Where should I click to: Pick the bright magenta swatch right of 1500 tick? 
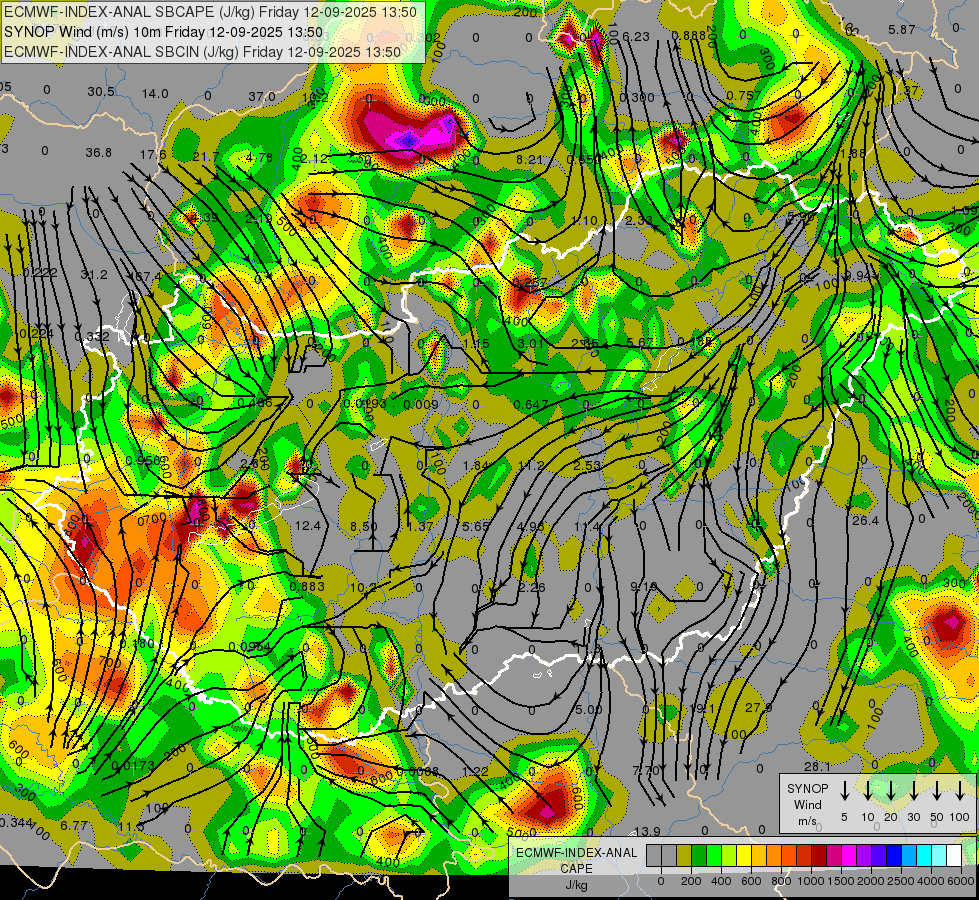[849, 855]
